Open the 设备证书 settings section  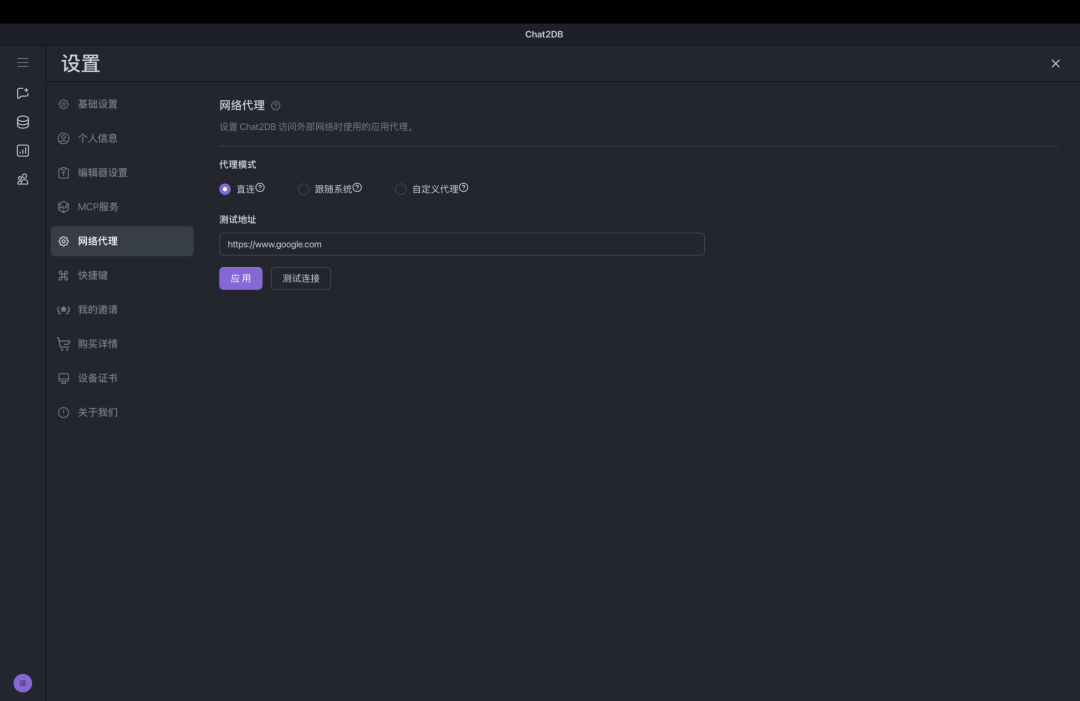(122, 378)
